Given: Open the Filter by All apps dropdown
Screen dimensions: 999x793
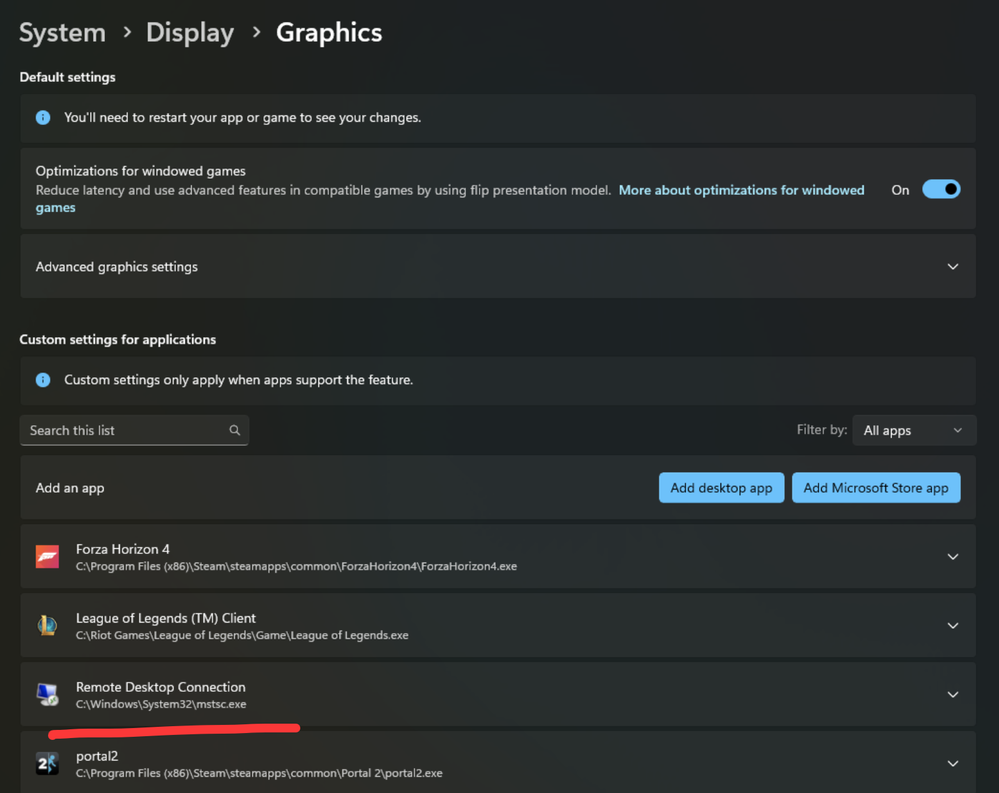Looking at the screenshot, I should click(x=914, y=431).
